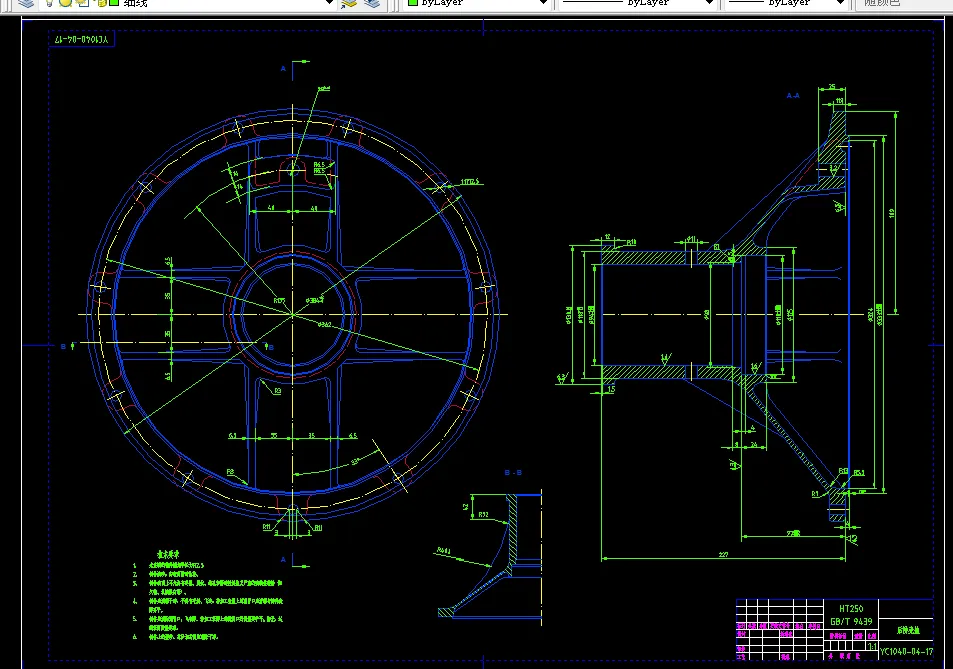Select the YC1040-04-17 drawing number text

[x=906, y=651]
